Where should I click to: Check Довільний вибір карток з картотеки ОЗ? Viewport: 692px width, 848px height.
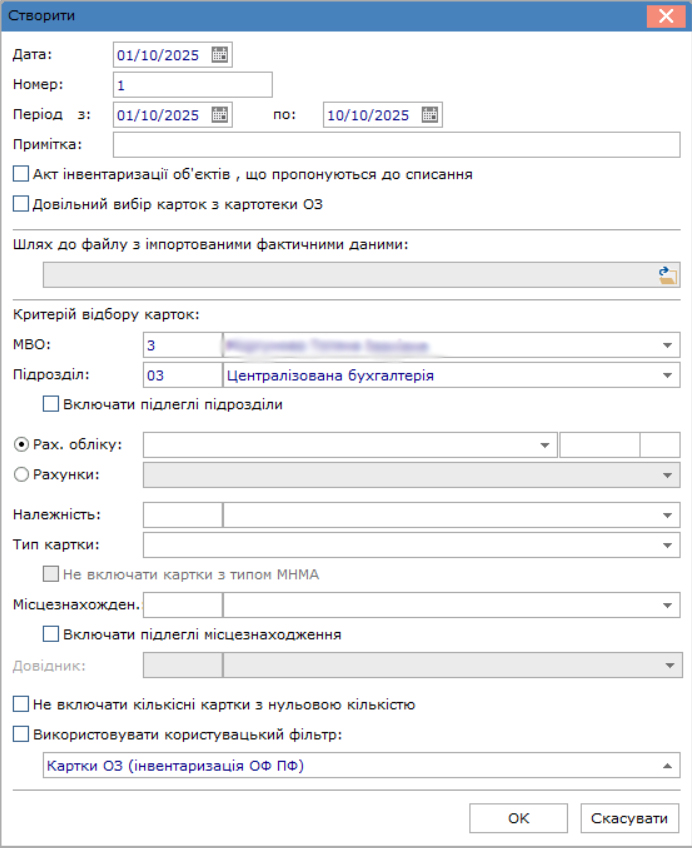point(22,204)
